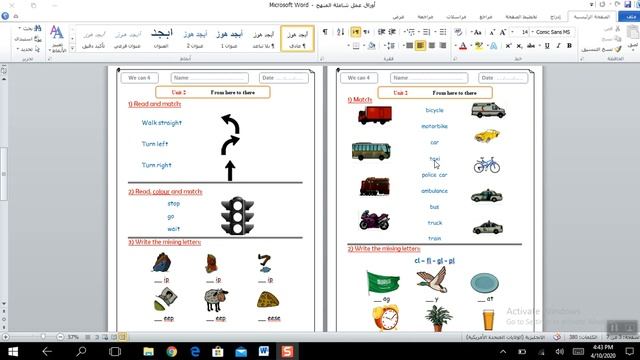Click Clear Formatting eraser icon
640x360 pixels.
click(x=458, y=32)
